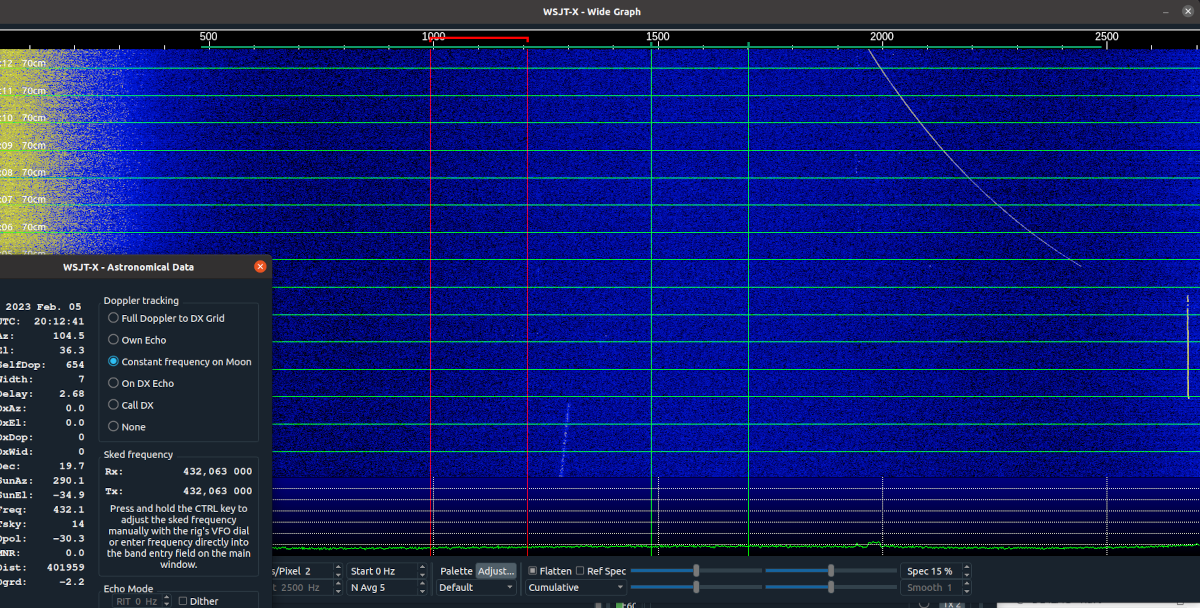Click the WSJT-X - Astronomical Data title
The width and height of the screenshot is (1200, 608).
tap(128, 267)
